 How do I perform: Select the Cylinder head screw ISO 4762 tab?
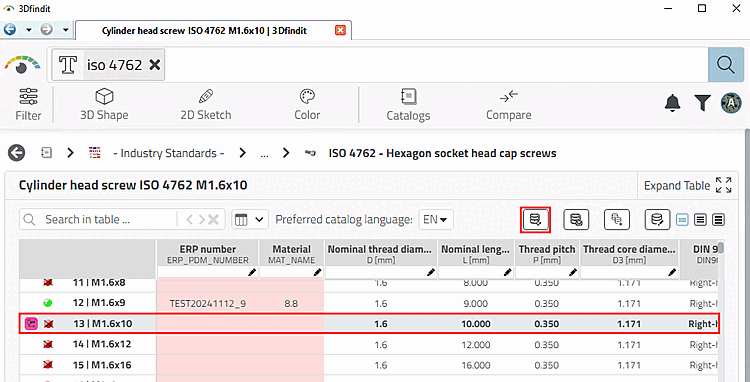(x=204, y=31)
